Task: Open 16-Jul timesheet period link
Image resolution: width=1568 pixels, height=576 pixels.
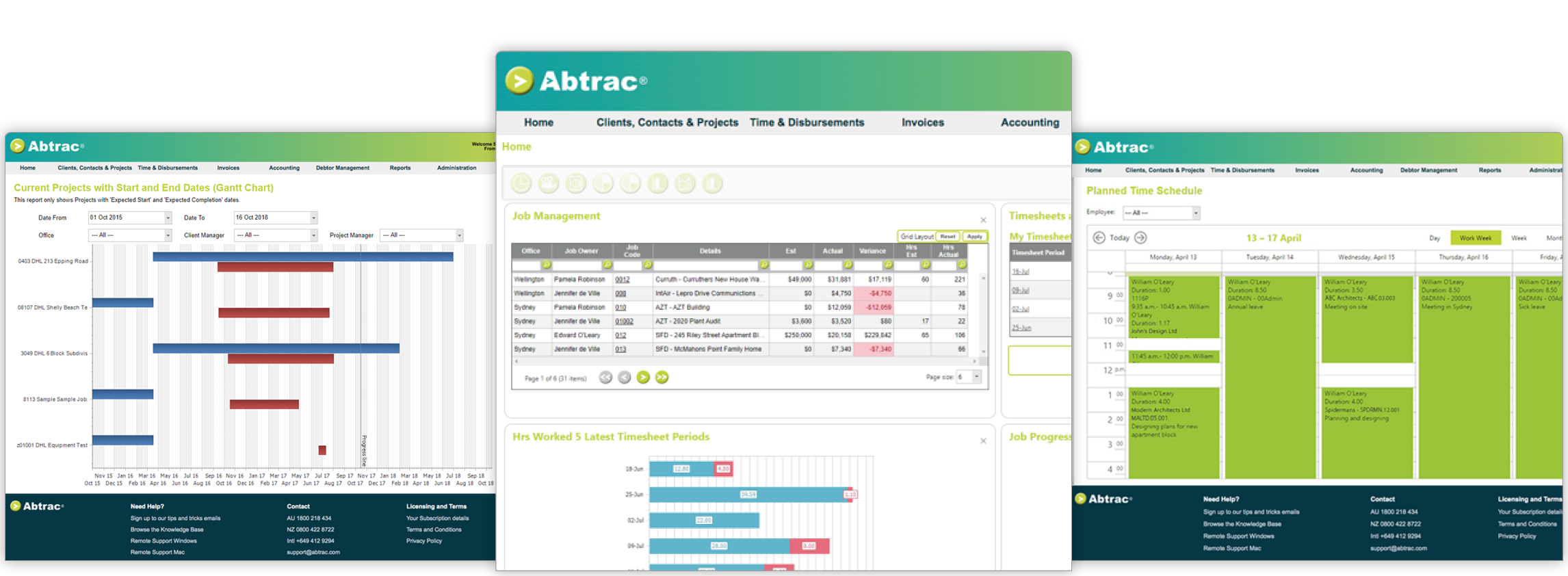Action: 1020,272
